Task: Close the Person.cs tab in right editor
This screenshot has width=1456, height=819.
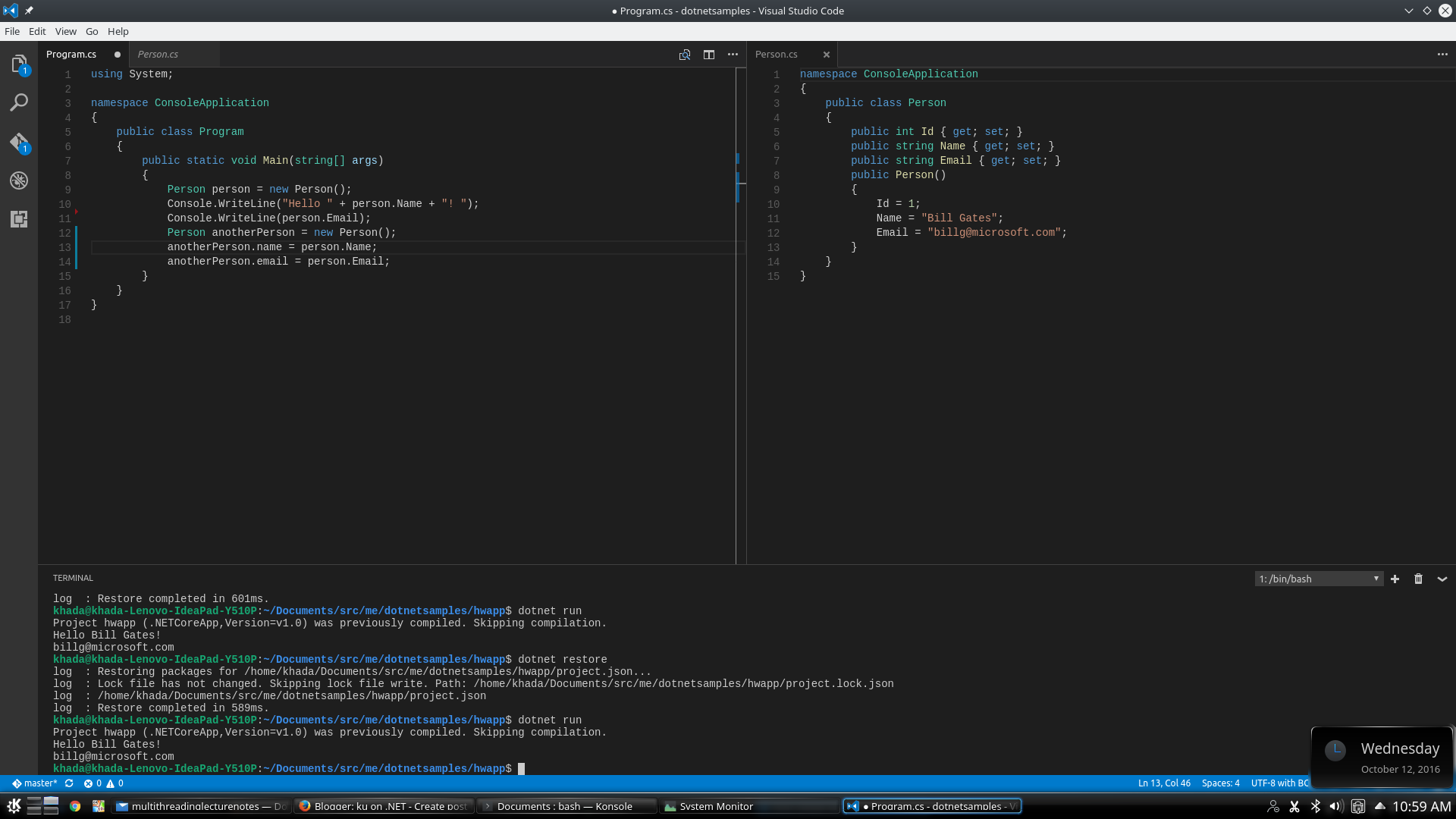Action: 827,55
